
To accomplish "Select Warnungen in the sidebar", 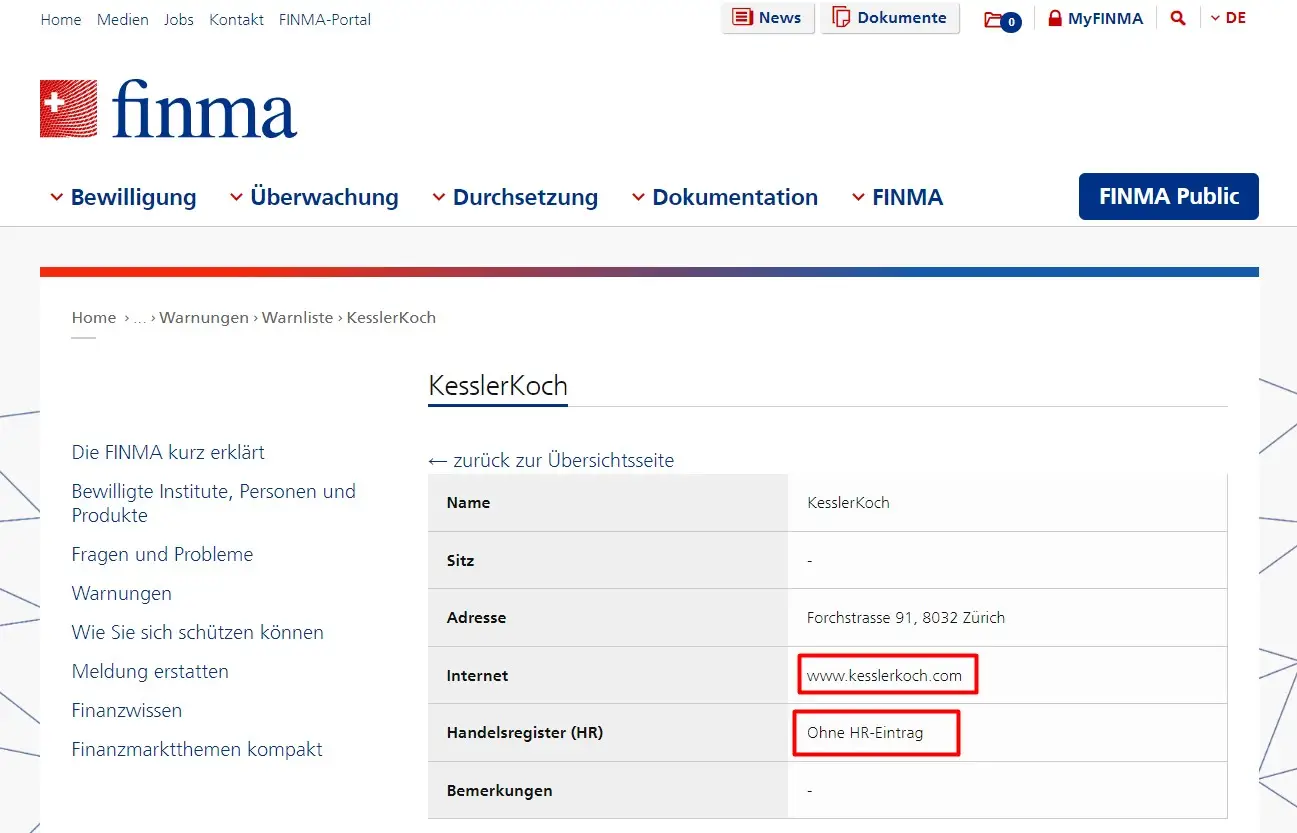I will [x=121, y=593].
